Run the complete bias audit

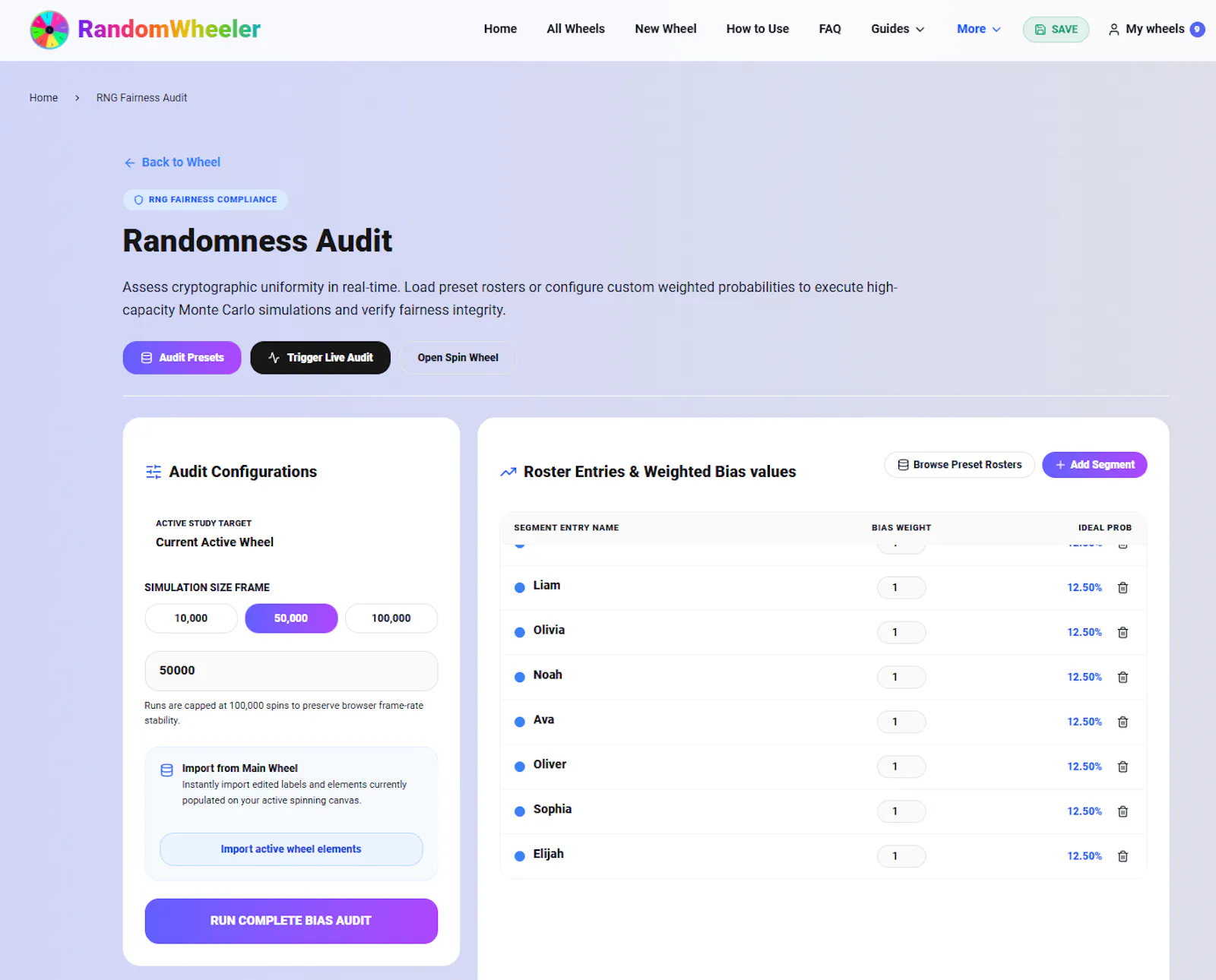click(291, 921)
